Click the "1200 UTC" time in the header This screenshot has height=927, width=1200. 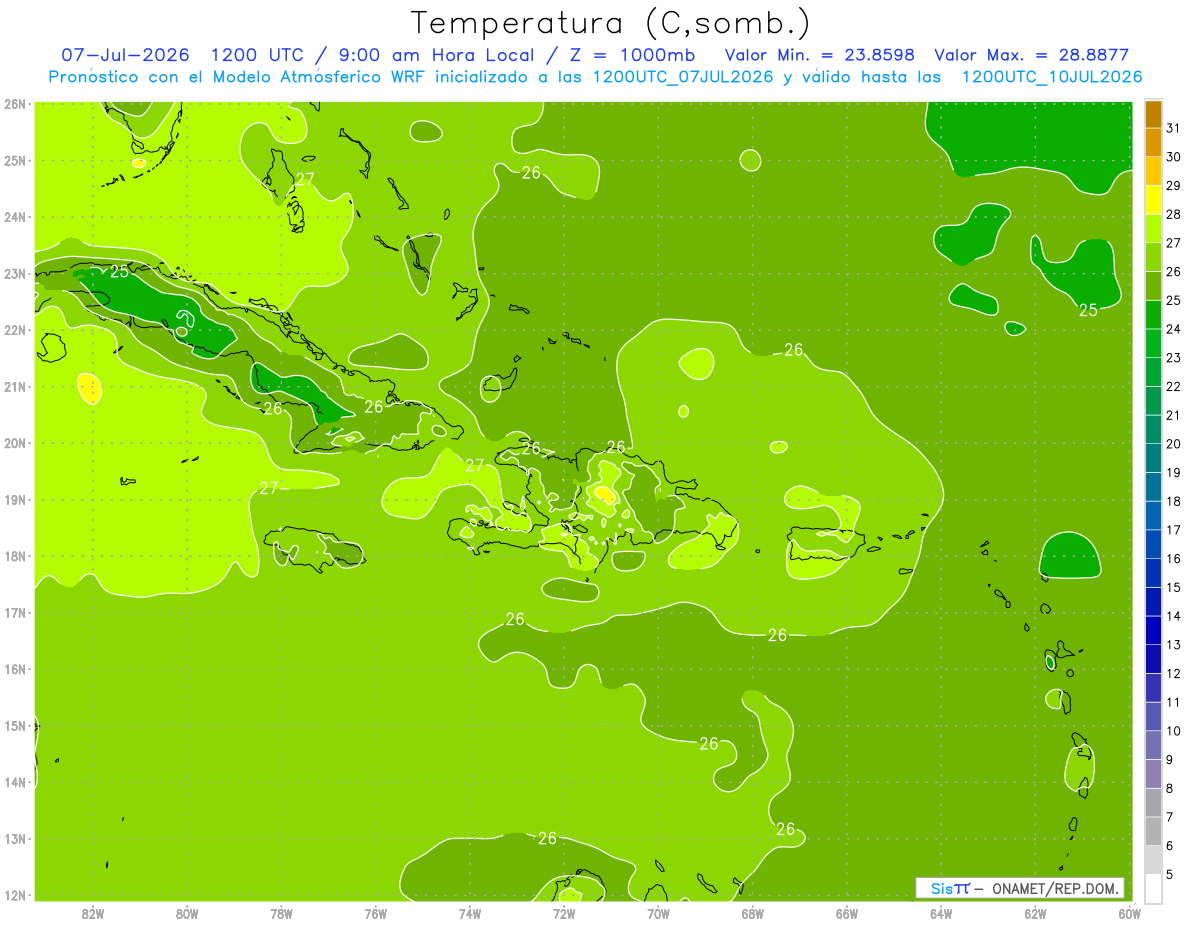click(260, 54)
